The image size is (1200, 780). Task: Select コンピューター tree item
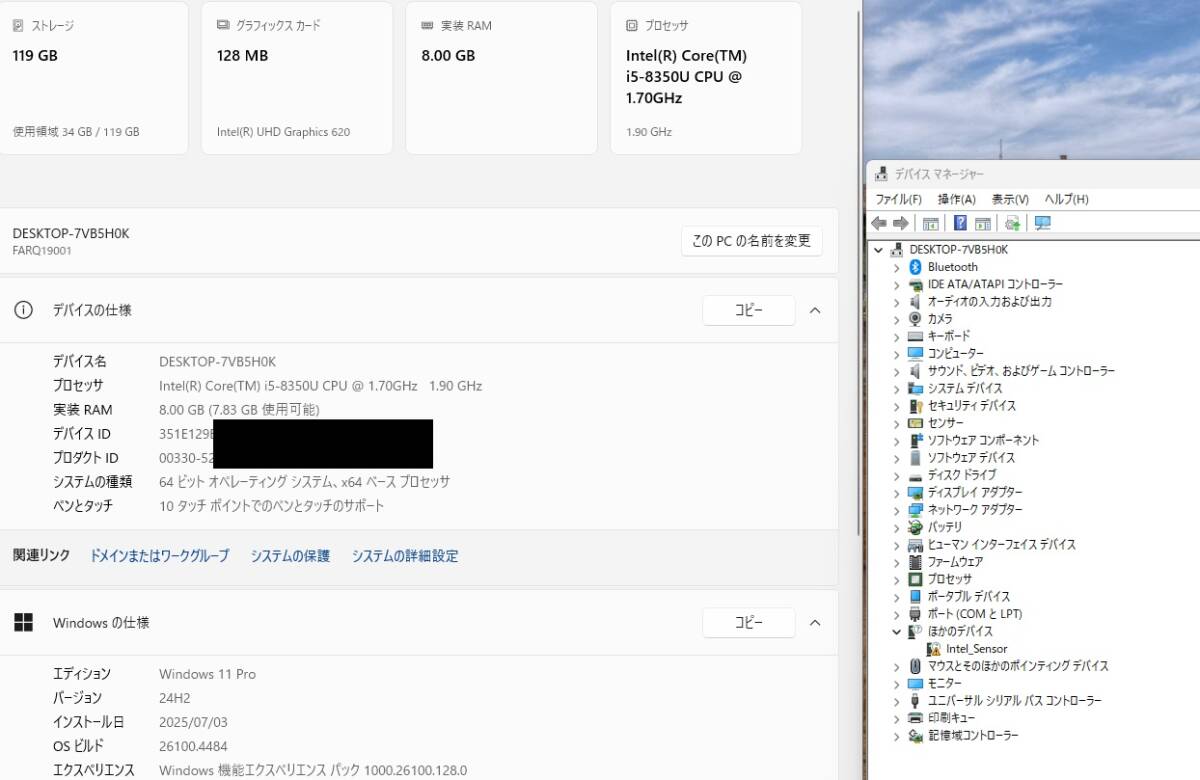[x=956, y=354]
